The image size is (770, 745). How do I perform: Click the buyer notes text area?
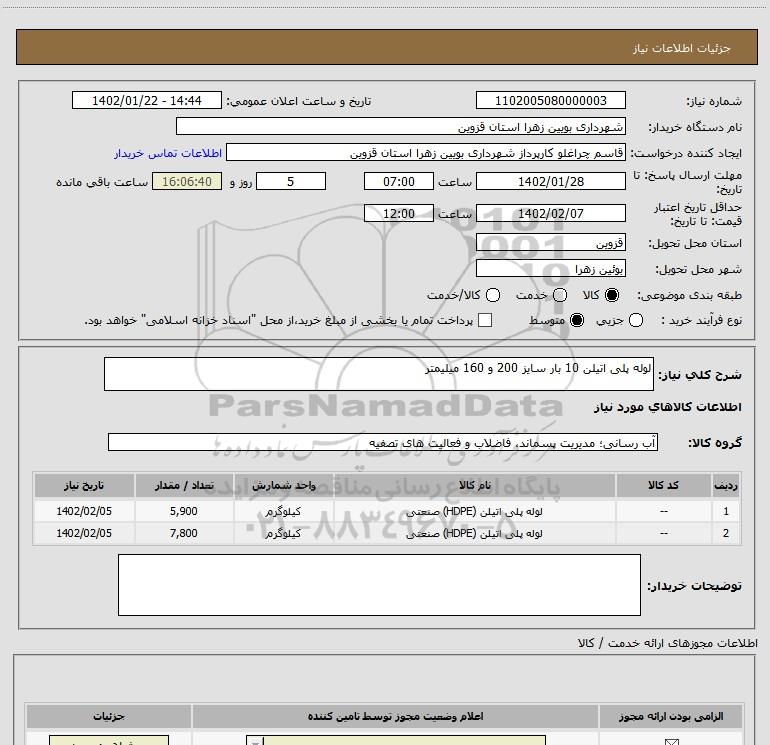pos(379,585)
